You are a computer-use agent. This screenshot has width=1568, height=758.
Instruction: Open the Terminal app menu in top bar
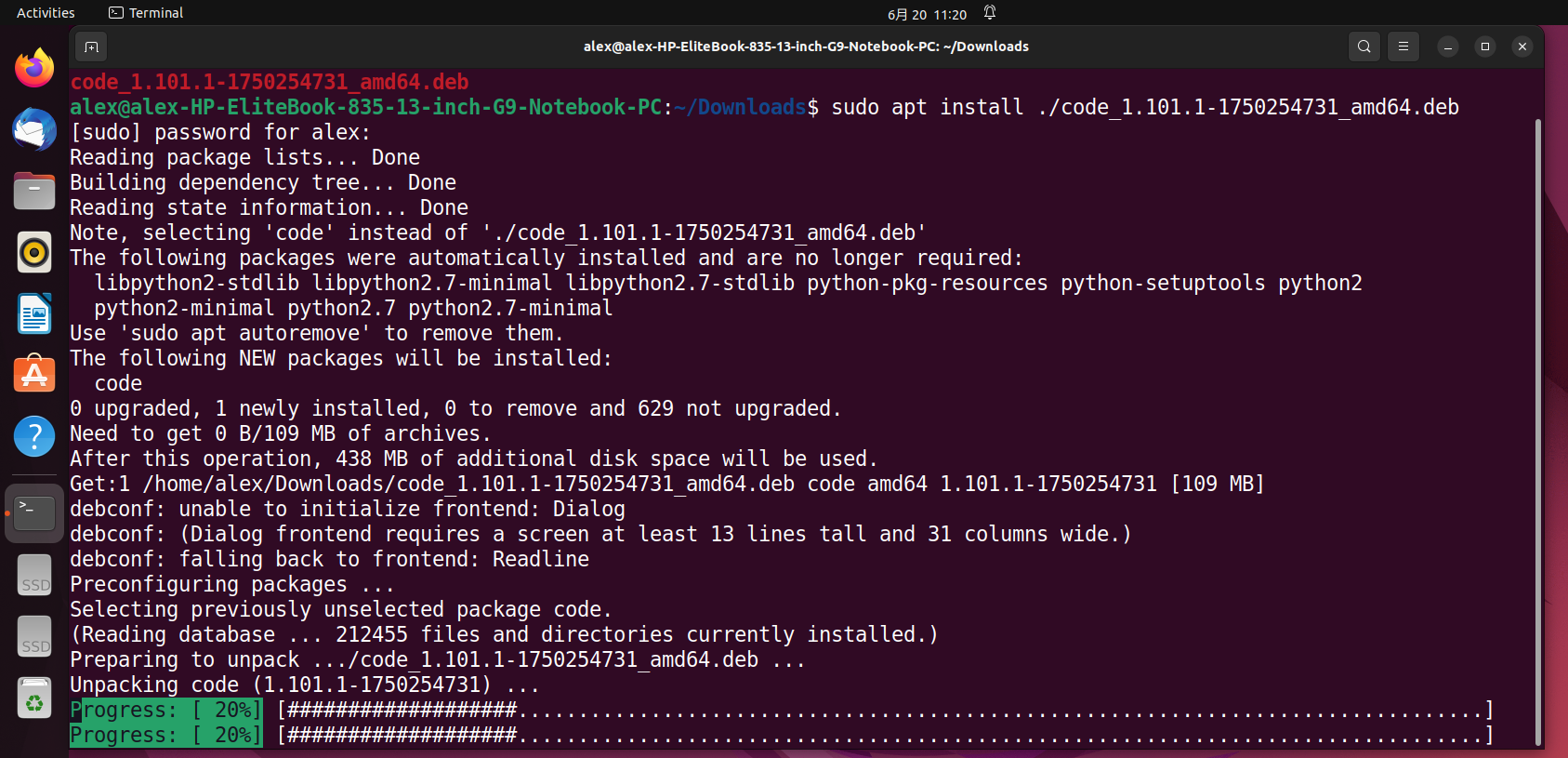[x=146, y=13]
